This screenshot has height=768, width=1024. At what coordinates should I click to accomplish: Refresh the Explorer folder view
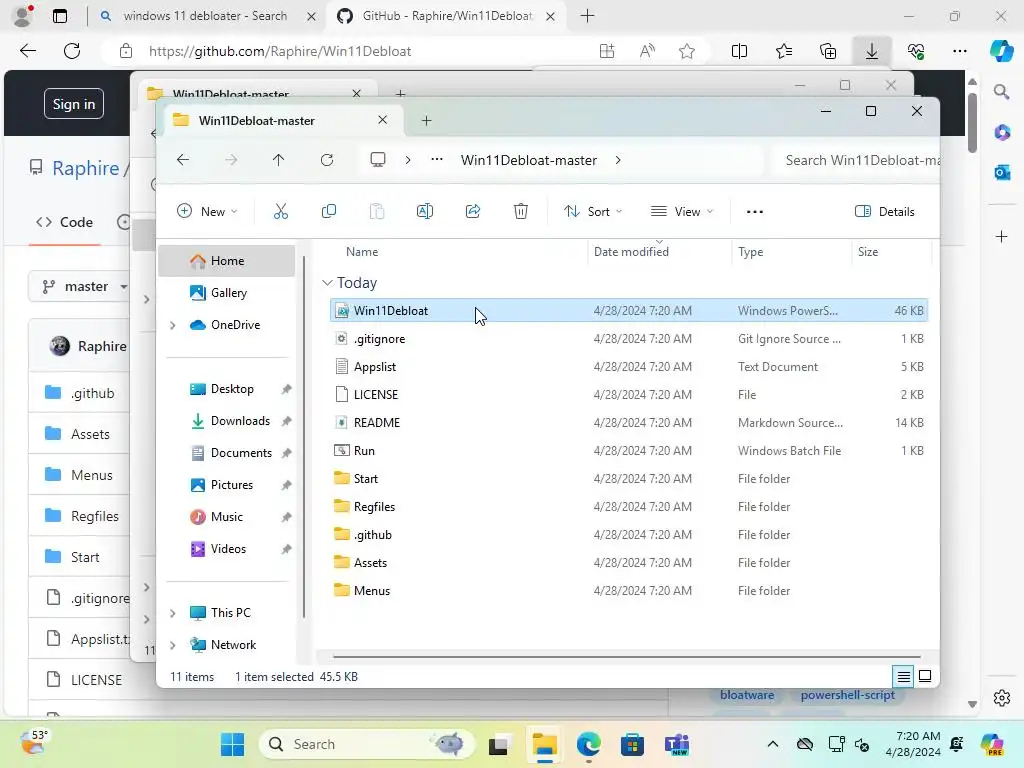[x=327, y=160]
